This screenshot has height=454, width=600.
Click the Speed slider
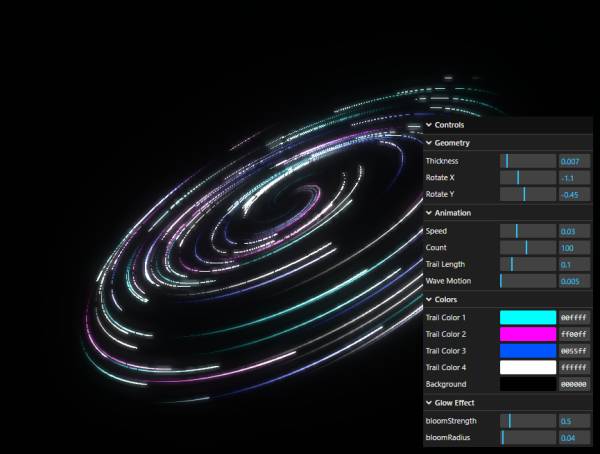tap(527, 231)
